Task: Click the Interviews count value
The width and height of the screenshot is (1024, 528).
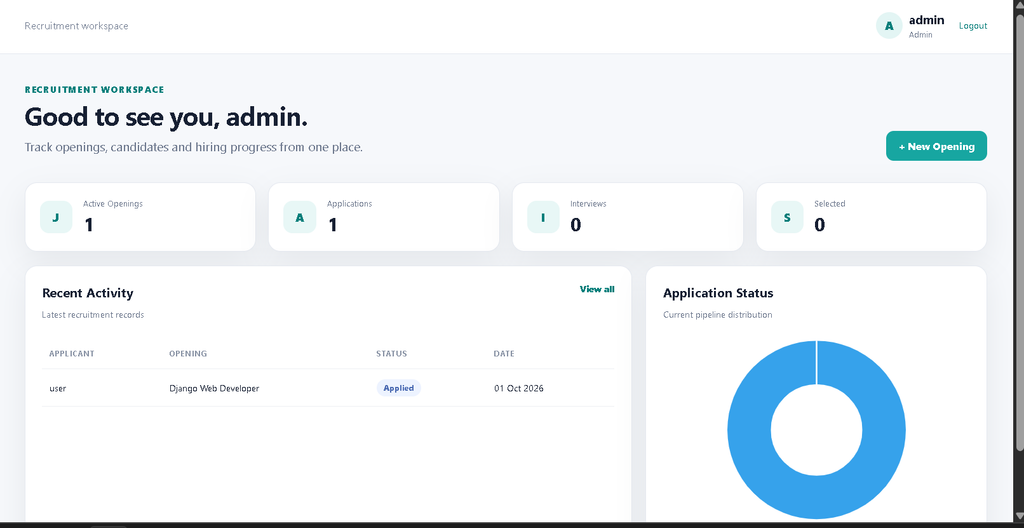Action: click(x=576, y=225)
